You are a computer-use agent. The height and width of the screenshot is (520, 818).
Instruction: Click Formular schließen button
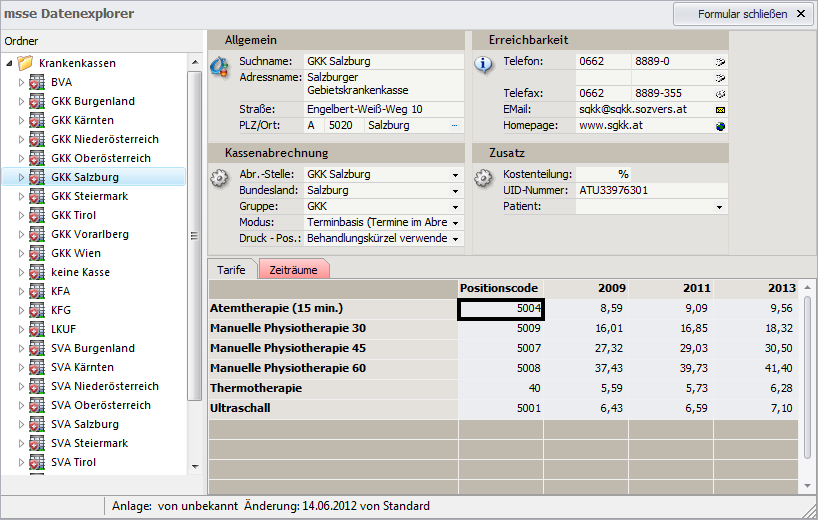click(x=743, y=14)
